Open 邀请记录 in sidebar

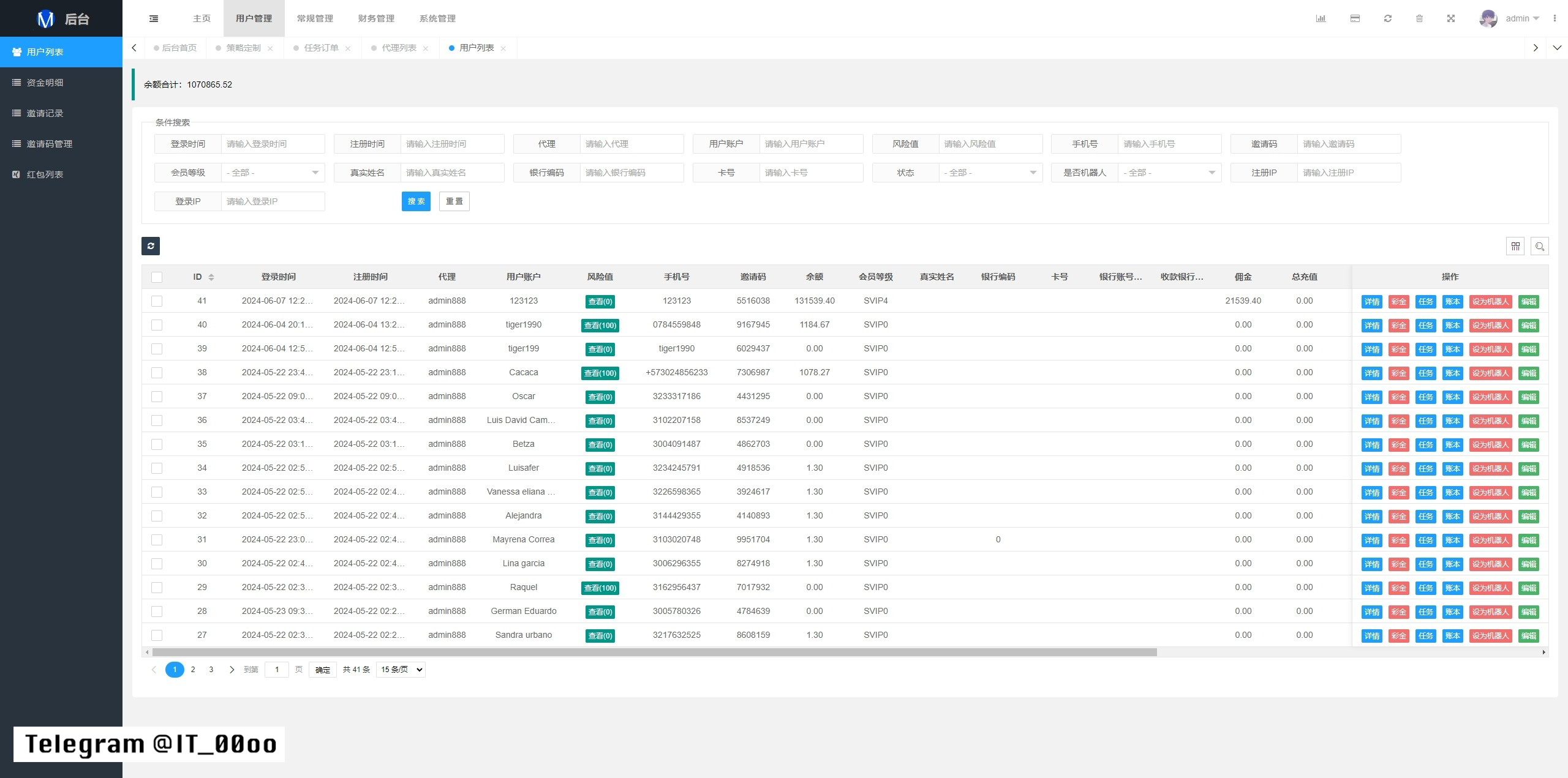pyautogui.click(x=61, y=113)
